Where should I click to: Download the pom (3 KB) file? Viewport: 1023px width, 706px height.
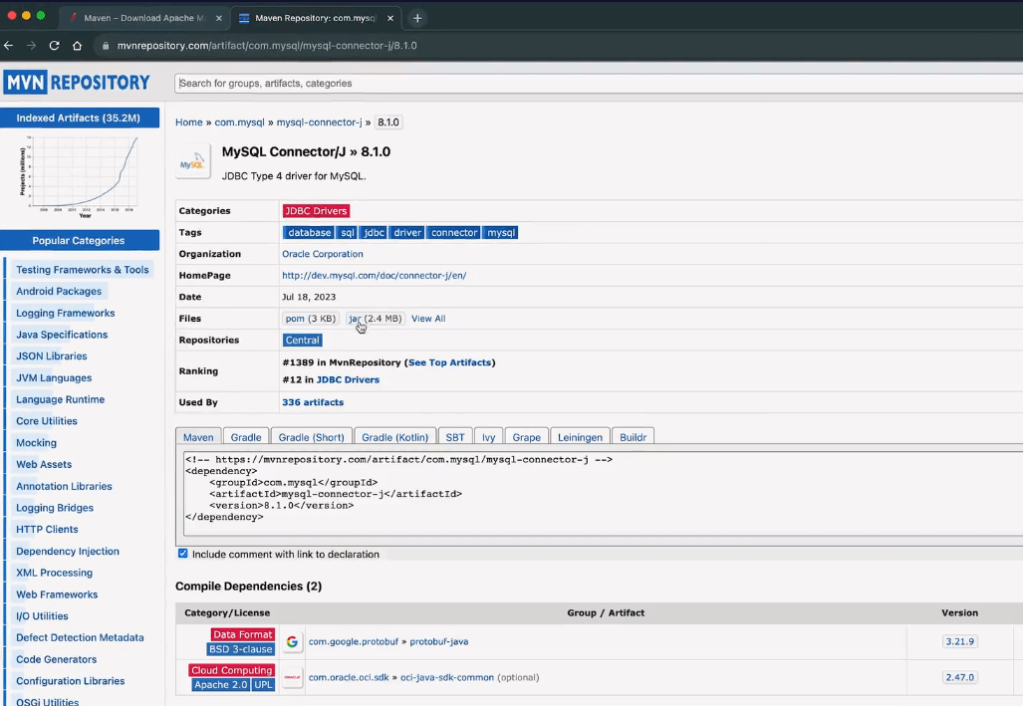tap(311, 318)
